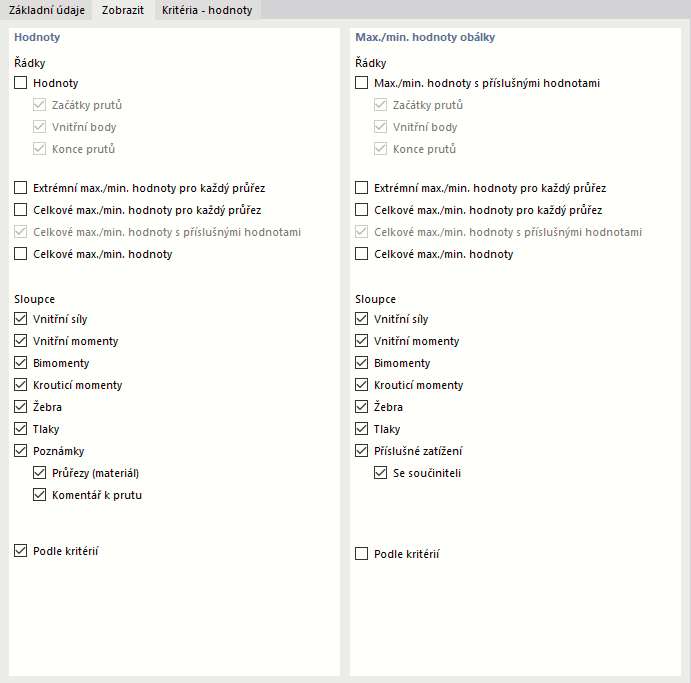Disable the Průřezy (materiál) checkbox
The image size is (691, 683).
click(40, 473)
